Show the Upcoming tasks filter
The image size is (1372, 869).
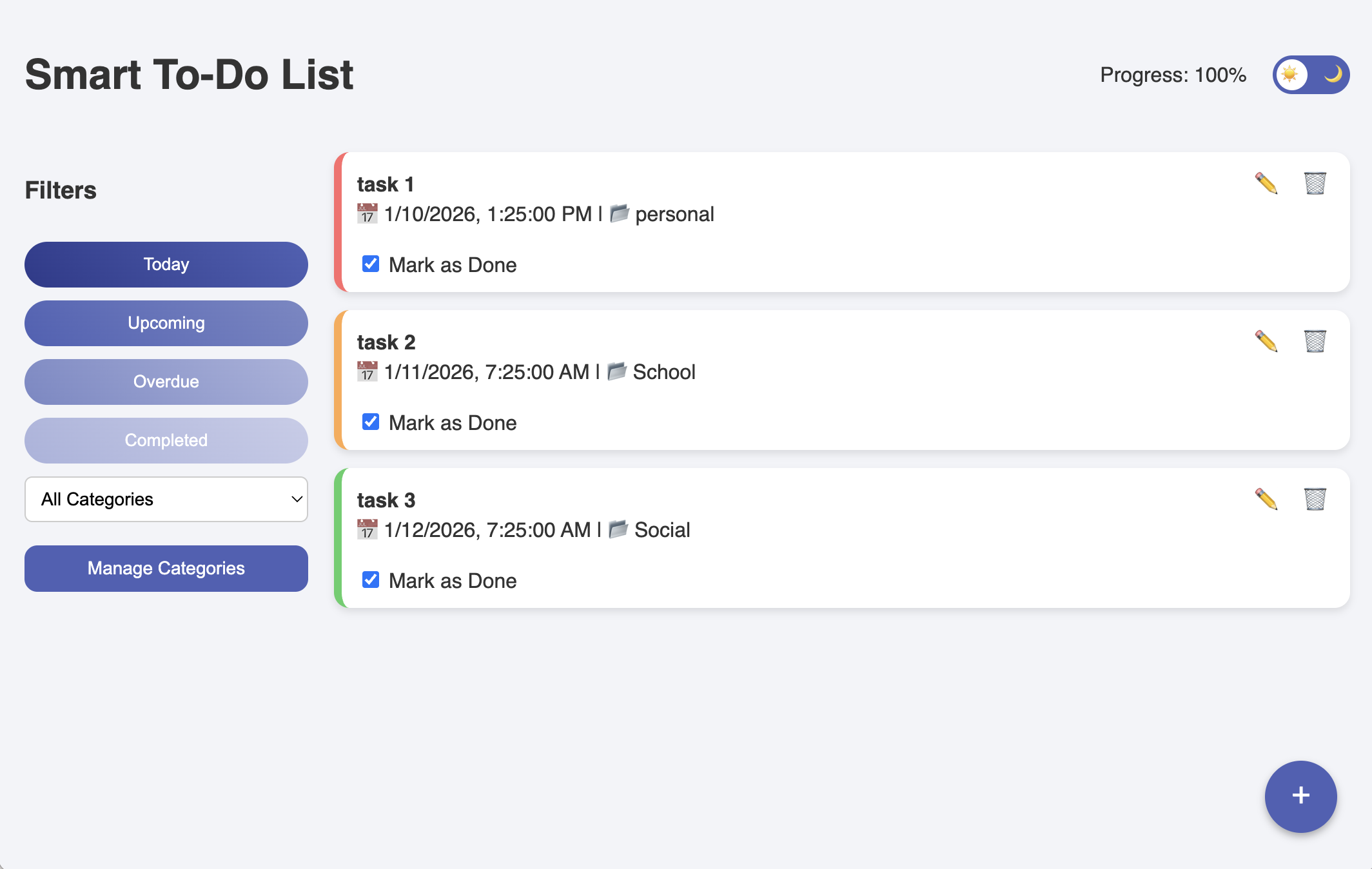point(166,323)
